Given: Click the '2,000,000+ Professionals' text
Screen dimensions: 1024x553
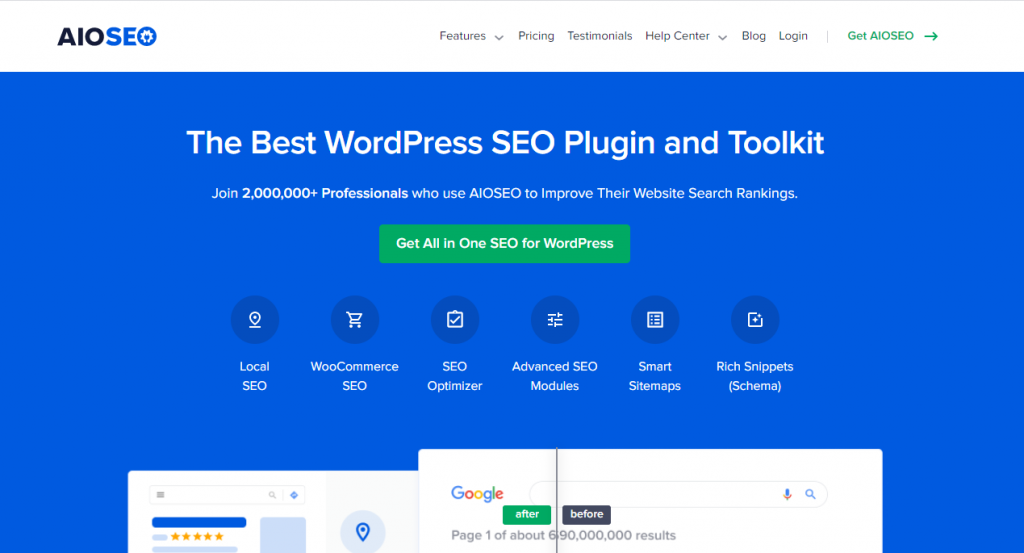Looking at the screenshot, I should pos(325,193).
